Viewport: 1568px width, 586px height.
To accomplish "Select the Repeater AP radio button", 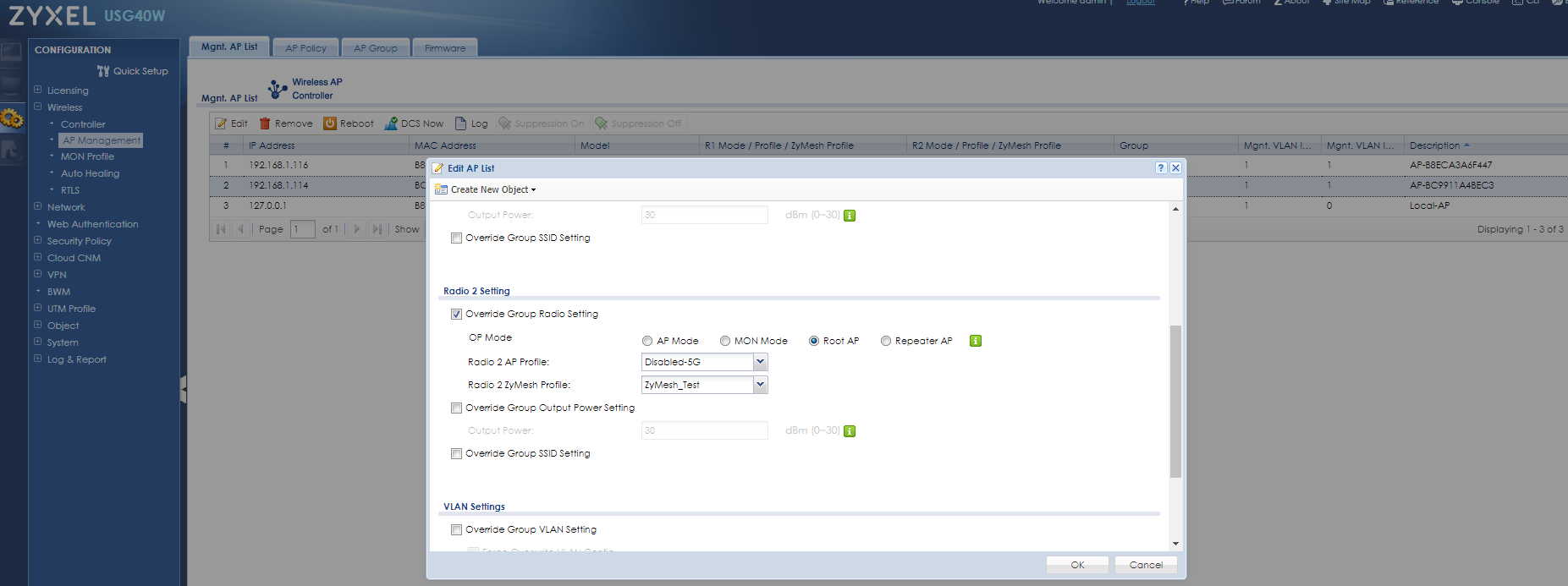I will 886,341.
